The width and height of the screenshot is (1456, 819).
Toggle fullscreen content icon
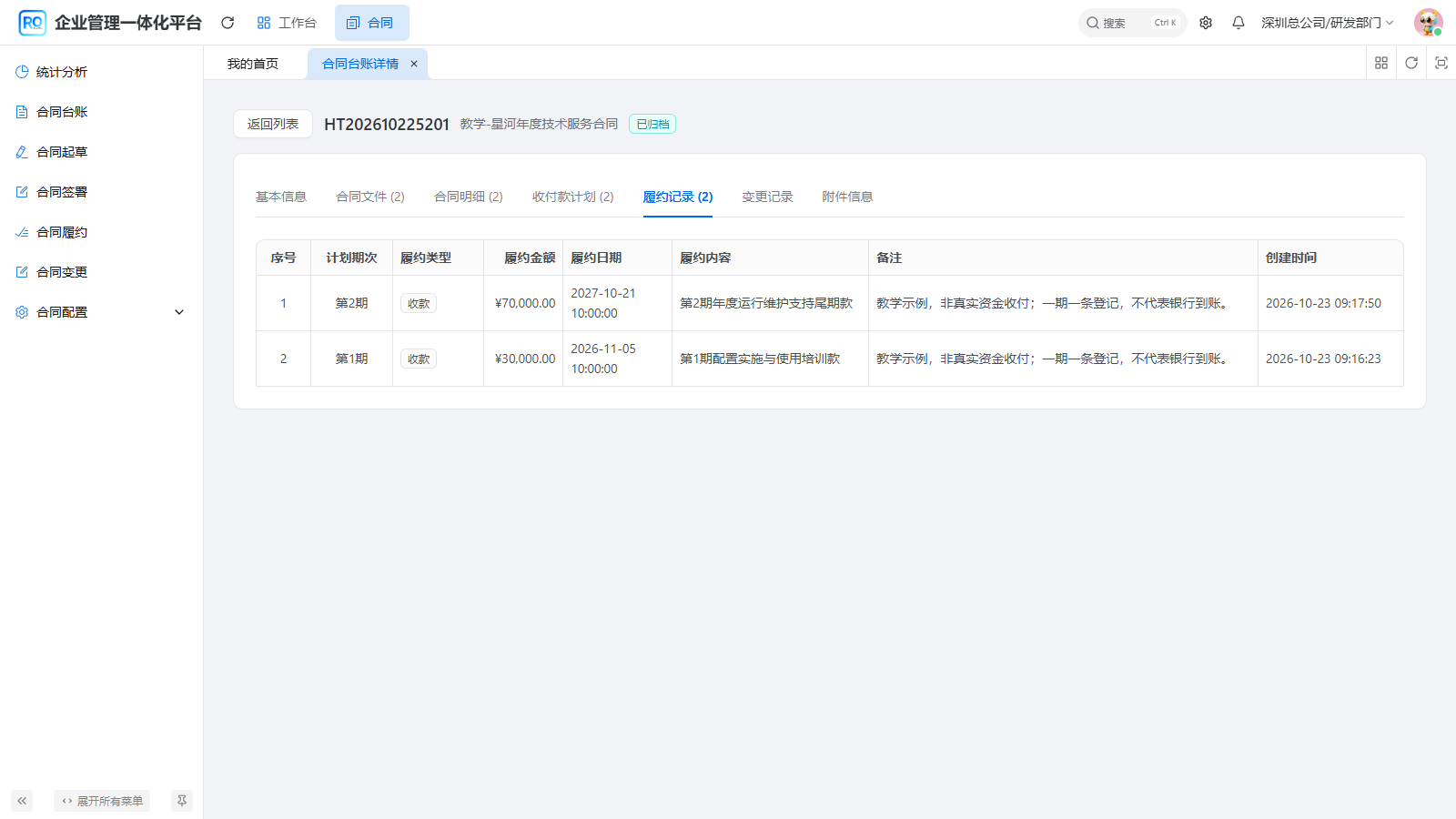(x=1441, y=63)
